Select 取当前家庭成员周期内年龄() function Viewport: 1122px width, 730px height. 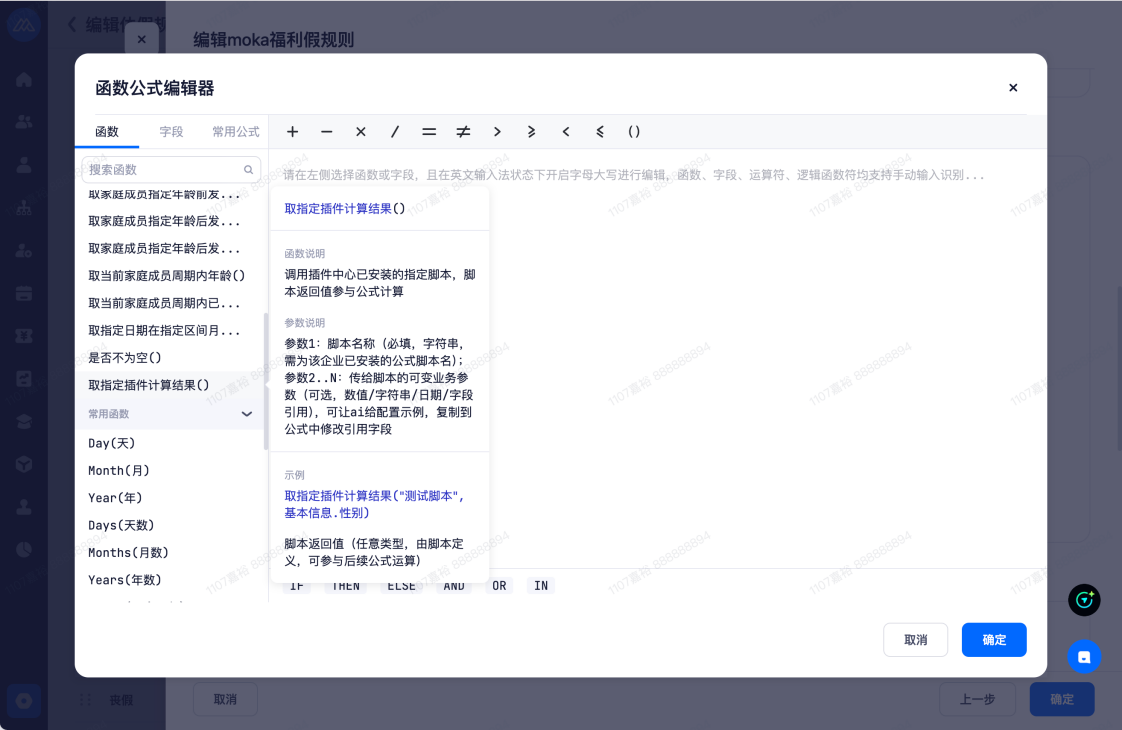[x=166, y=276]
